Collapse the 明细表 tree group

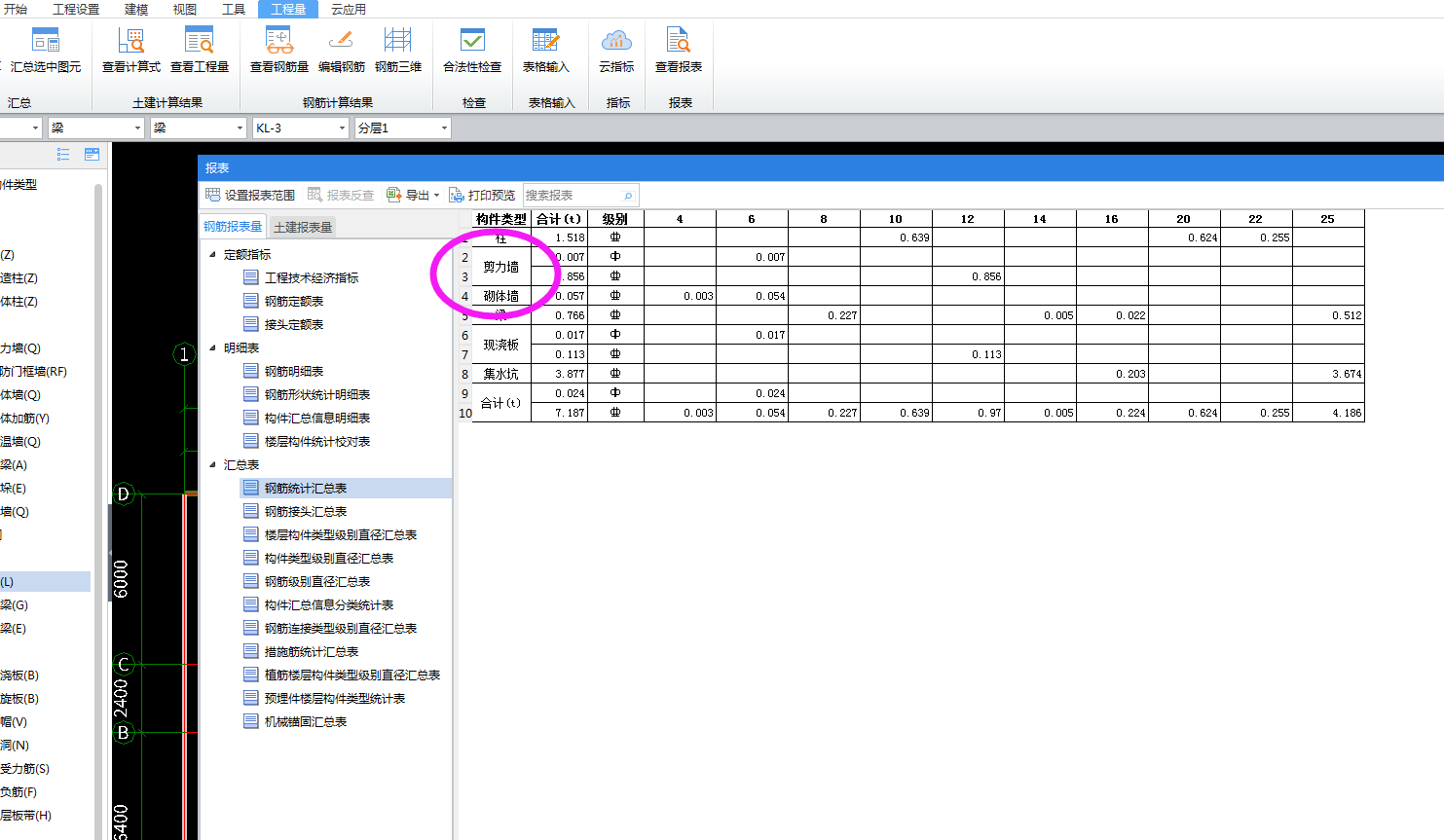point(212,347)
